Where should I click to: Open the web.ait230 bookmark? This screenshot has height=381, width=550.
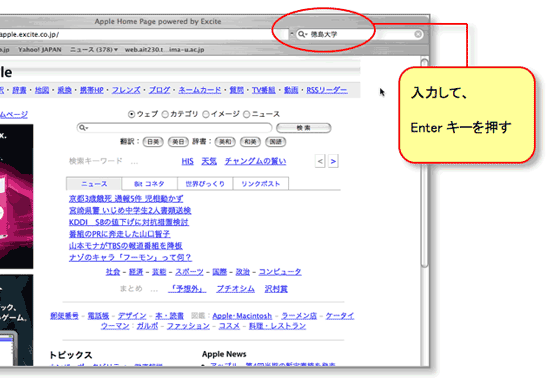[x=164, y=49]
